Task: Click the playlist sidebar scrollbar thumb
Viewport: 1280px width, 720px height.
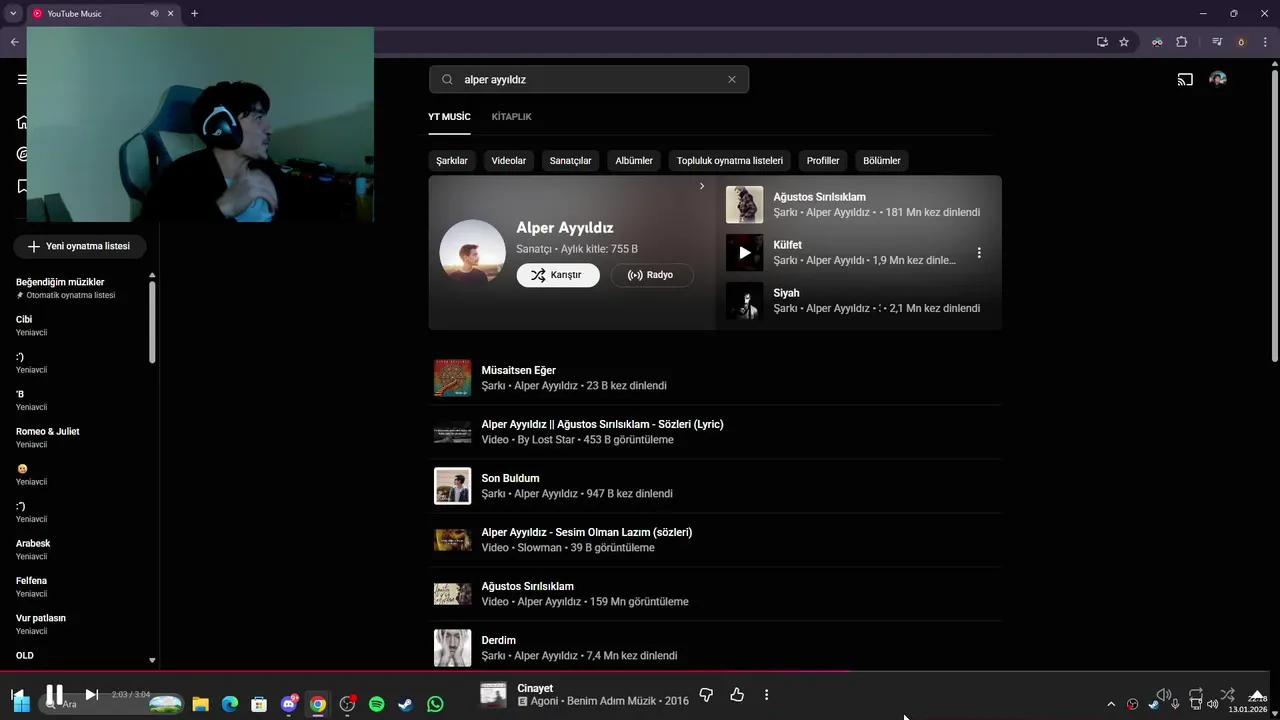Action: coord(152,322)
